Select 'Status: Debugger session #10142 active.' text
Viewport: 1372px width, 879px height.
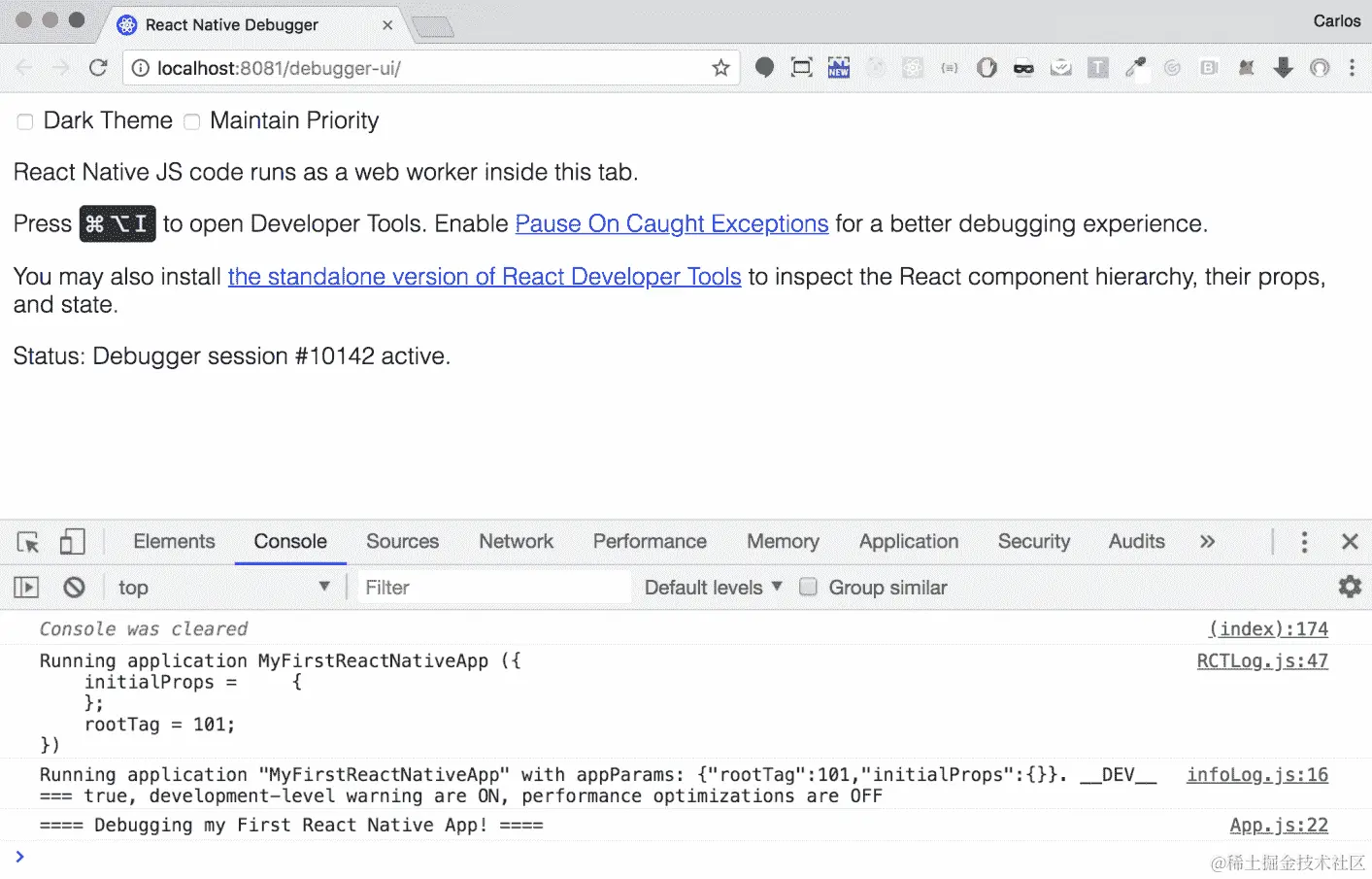232,355
